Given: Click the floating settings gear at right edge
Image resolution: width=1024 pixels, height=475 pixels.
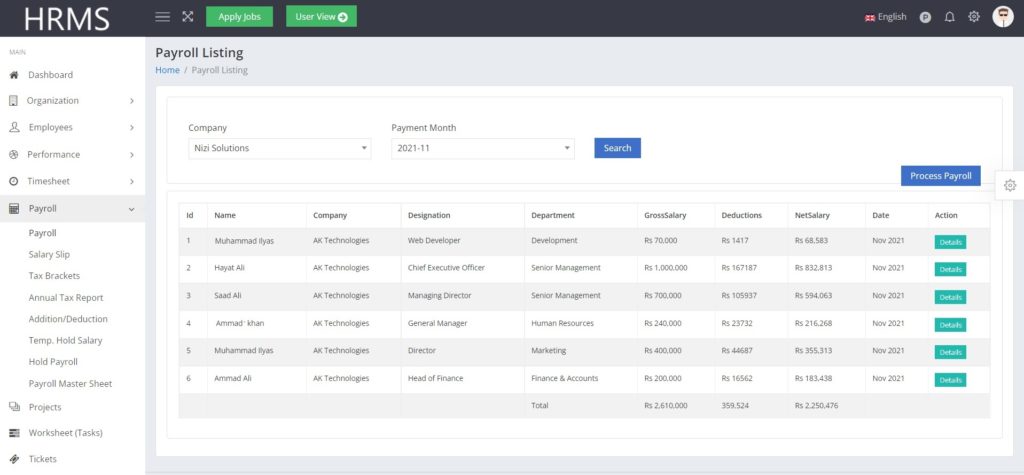Looking at the screenshot, I should (x=1010, y=186).
